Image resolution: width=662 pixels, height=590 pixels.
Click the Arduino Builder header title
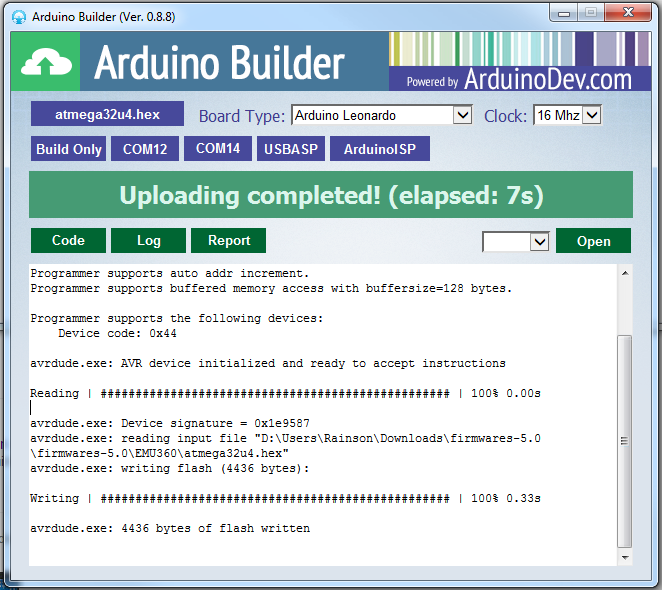click(x=219, y=63)
